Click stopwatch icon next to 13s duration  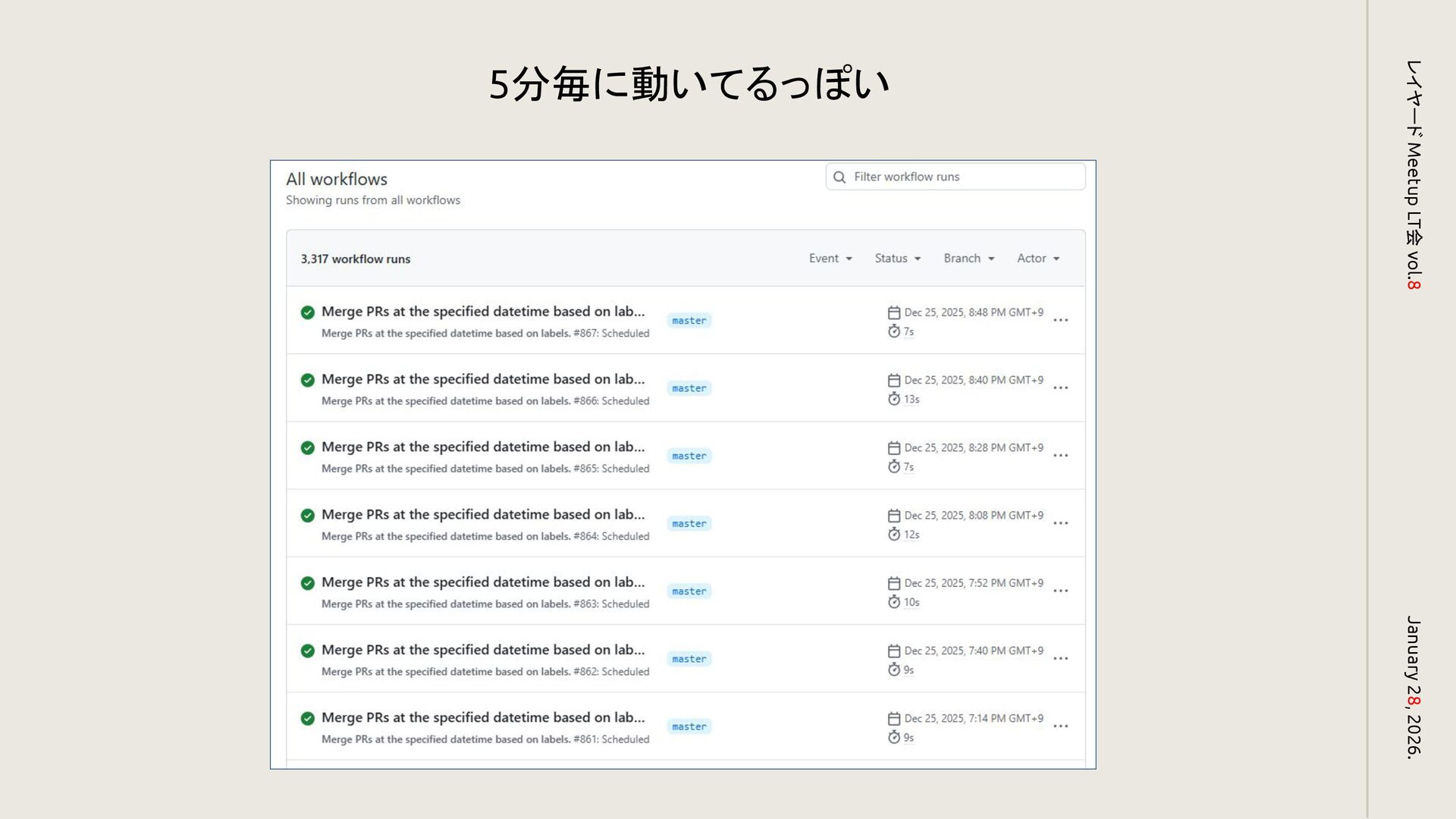[x=894, y=399]
